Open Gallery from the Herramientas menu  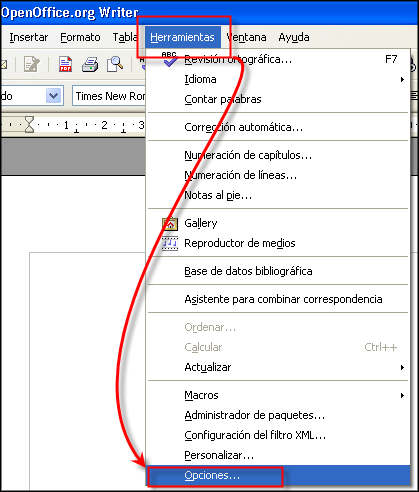click(278, 223)
